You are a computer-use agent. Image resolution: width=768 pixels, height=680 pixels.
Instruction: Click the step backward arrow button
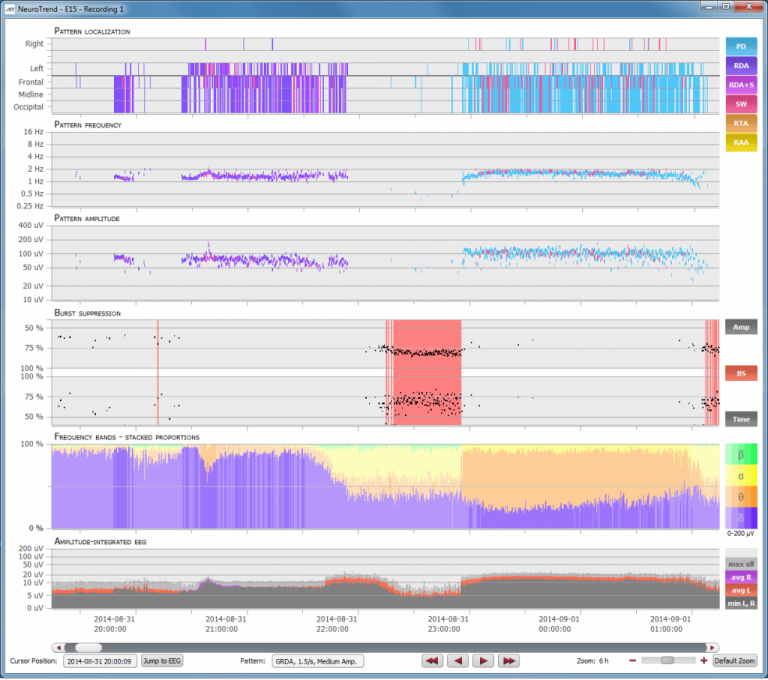458,661
